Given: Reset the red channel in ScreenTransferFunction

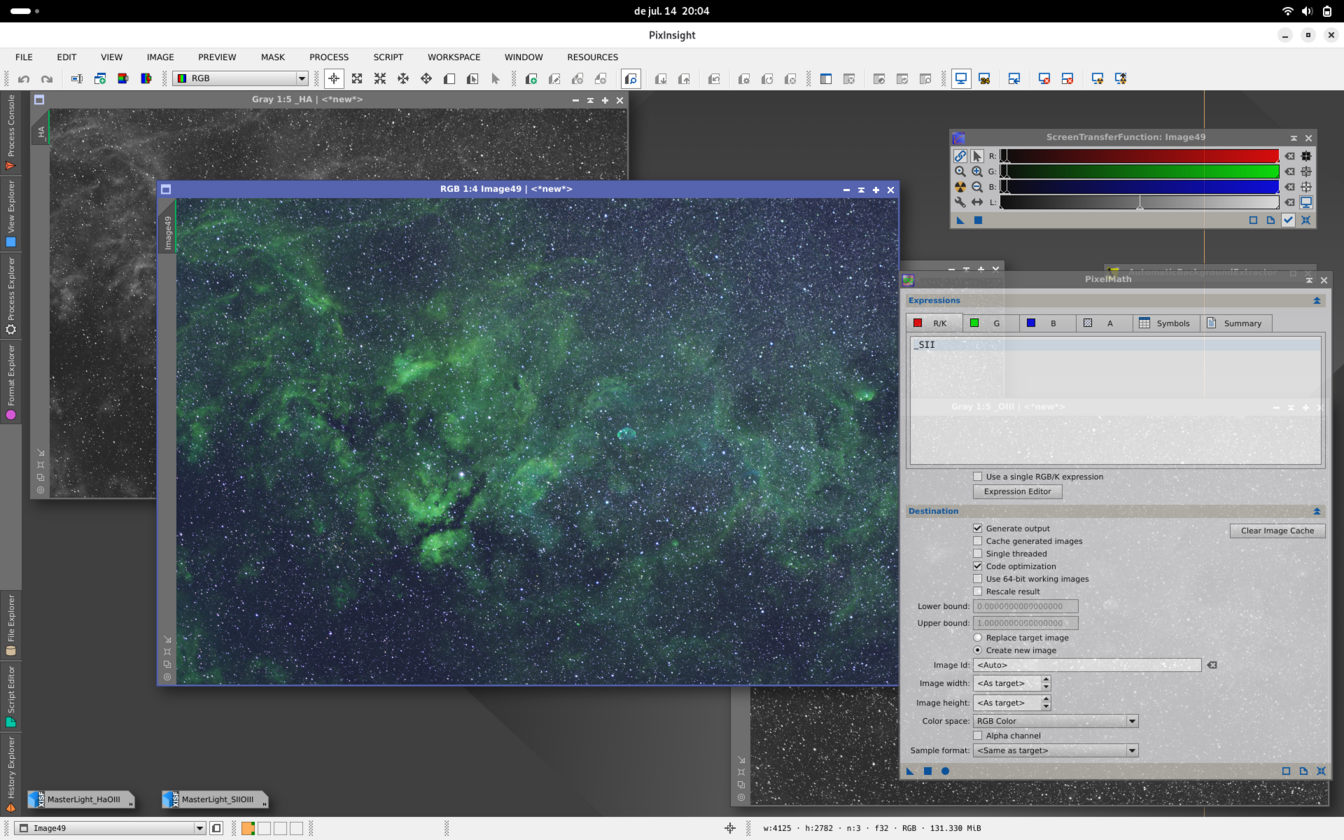Looking at the screenshot, I should coord(1289,156).
